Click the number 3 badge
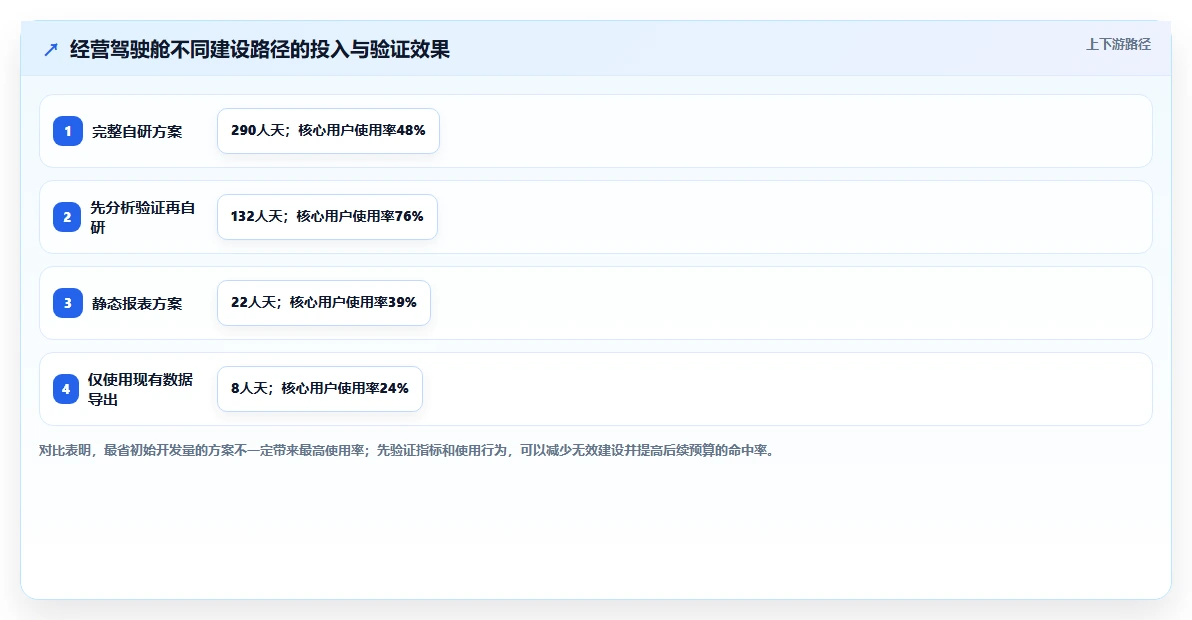 tap(68, 303)
